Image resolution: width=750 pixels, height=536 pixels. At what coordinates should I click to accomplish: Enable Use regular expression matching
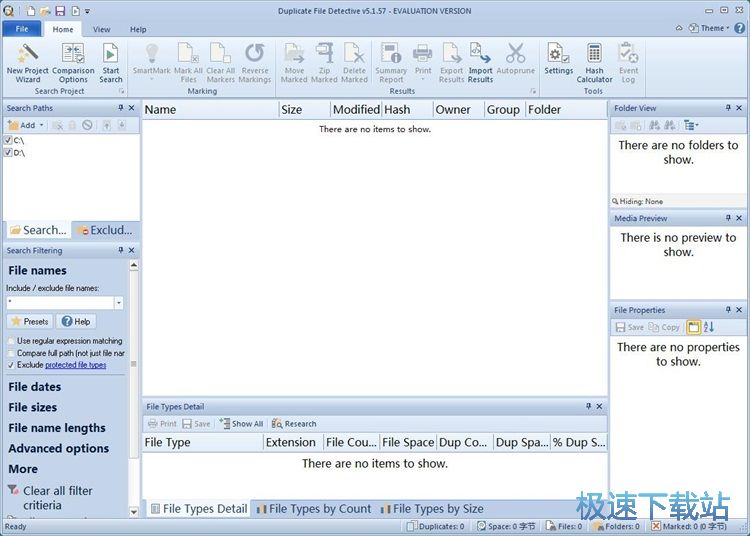pos(11,341)
